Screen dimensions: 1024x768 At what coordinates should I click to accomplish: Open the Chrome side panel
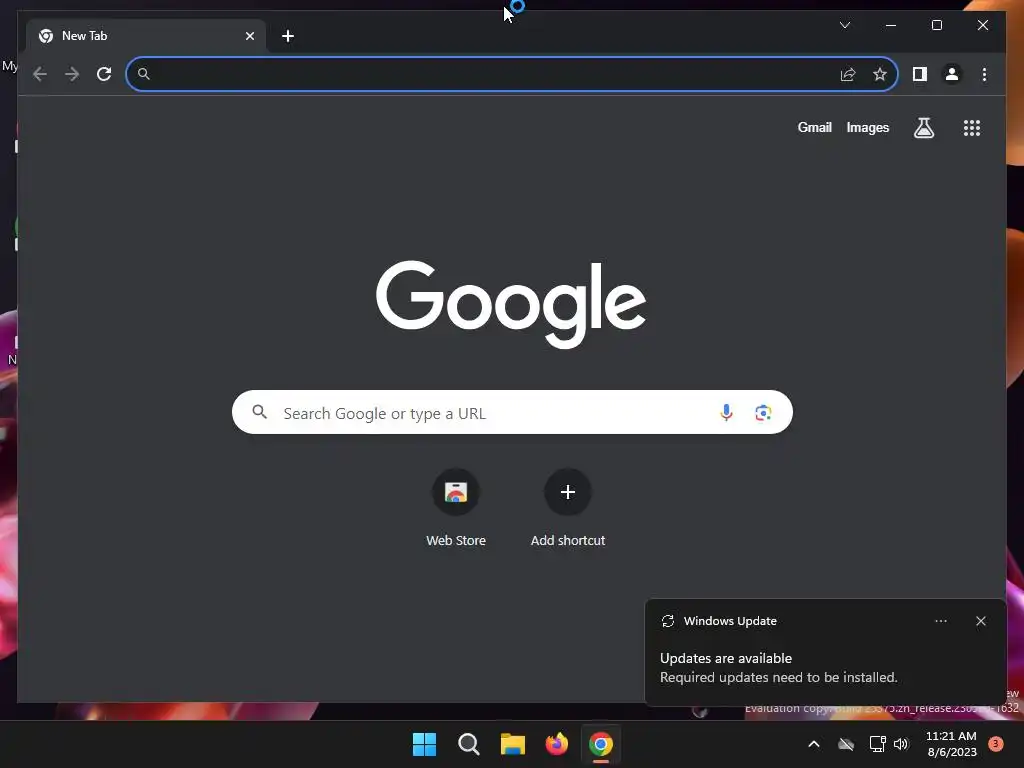point(920,74)
